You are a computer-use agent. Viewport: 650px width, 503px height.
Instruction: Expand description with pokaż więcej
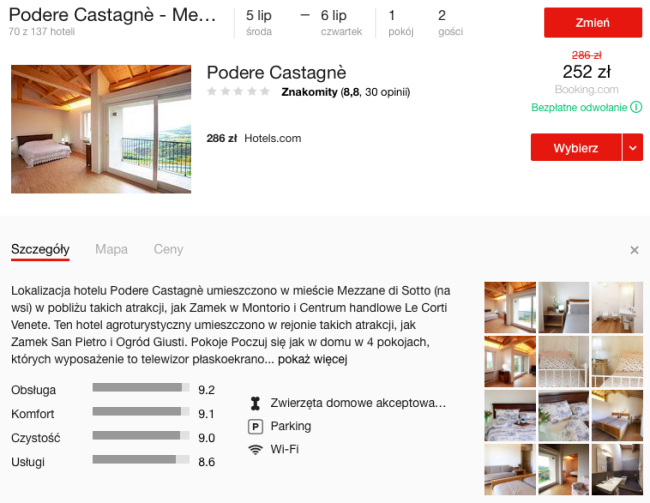click(312, 359)
